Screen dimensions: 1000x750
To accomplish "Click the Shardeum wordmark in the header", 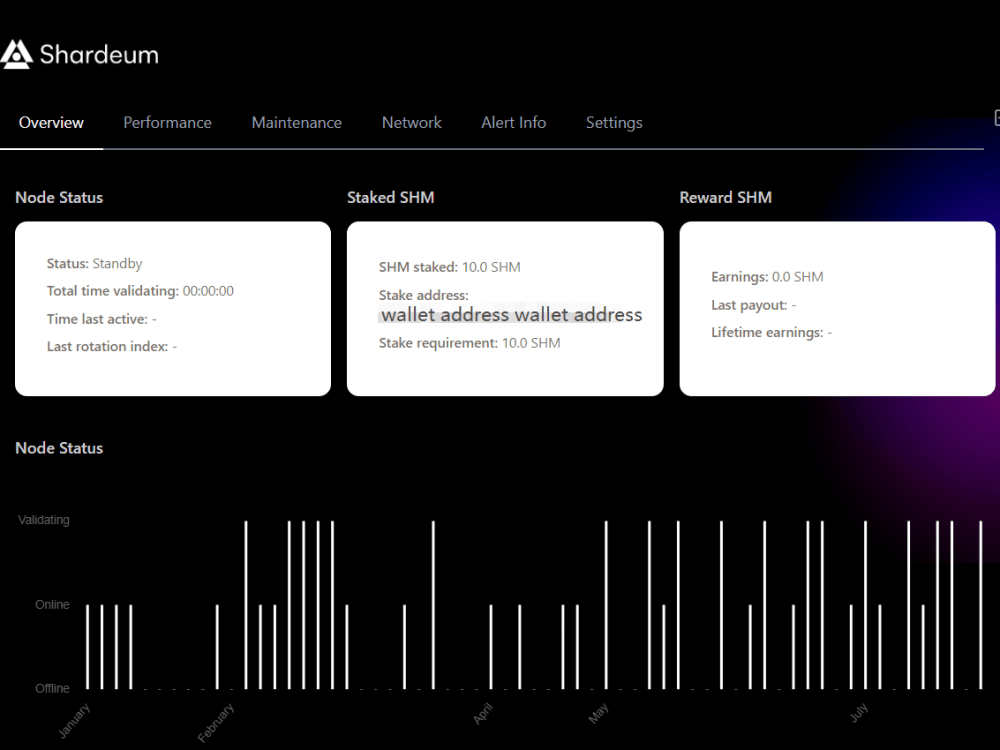I will [98, 54].
